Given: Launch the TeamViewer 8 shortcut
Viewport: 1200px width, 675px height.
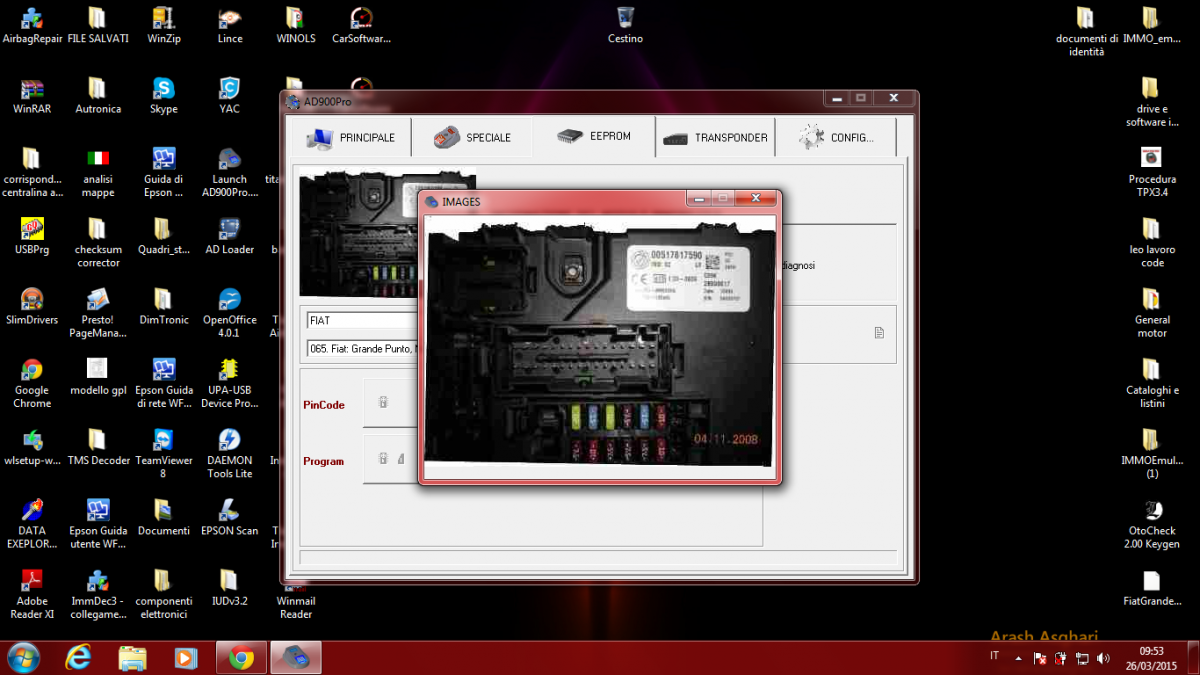Looking at the screenshot, I should (x=163, y=452).
